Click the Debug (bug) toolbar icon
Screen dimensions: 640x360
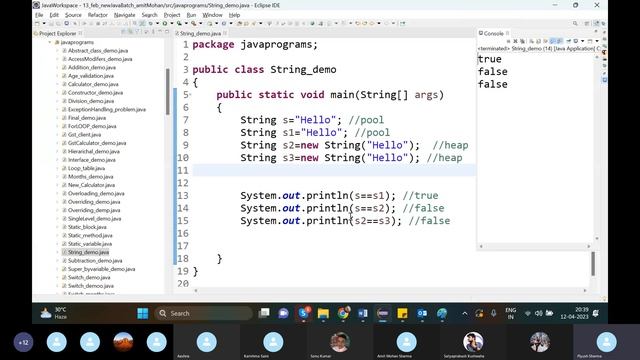(150, 23)
